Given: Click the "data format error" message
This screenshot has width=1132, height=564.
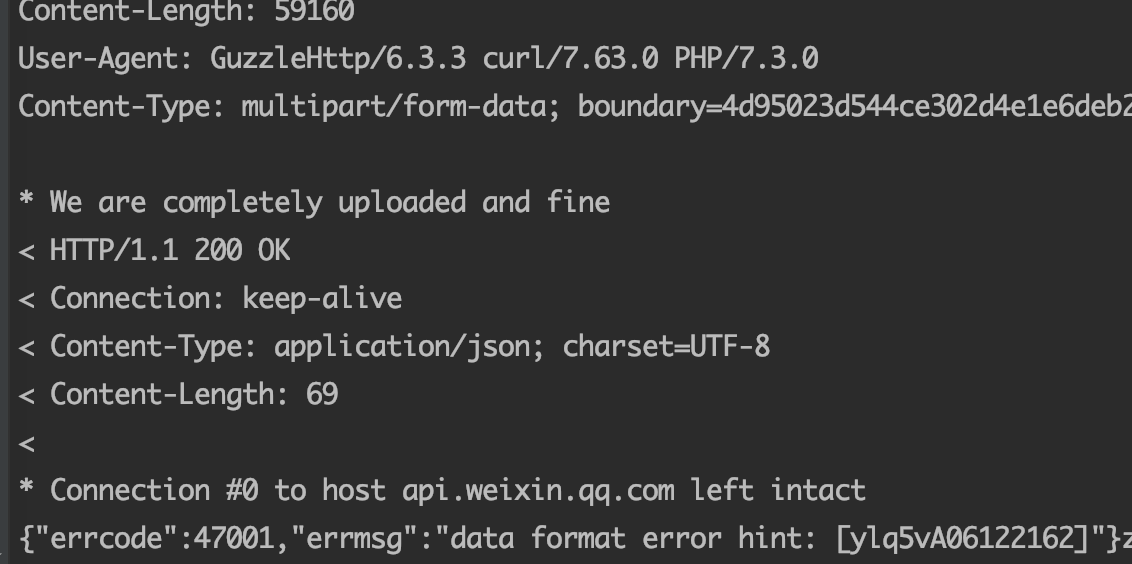Looking at the screenshot, I should coord(585,539).
